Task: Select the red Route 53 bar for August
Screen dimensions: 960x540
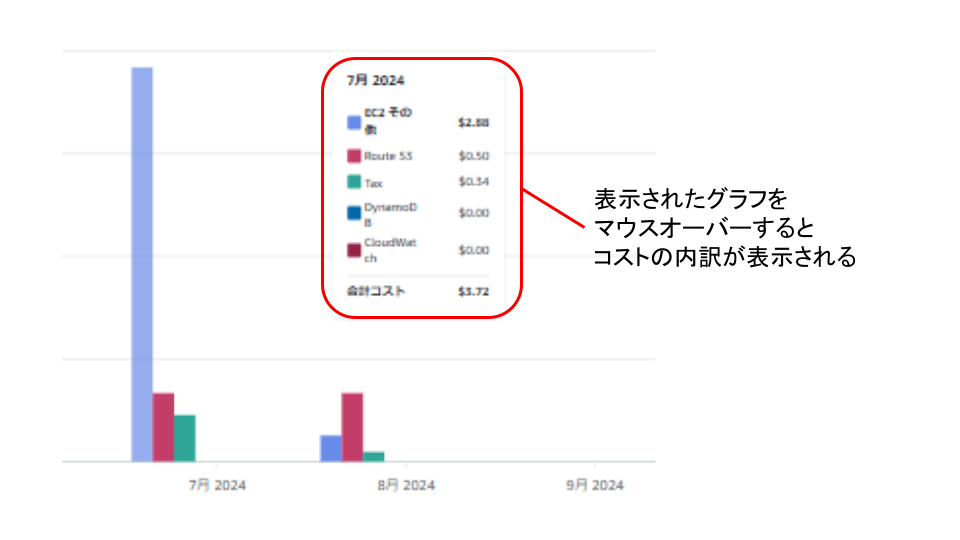Action: (352, 427)
